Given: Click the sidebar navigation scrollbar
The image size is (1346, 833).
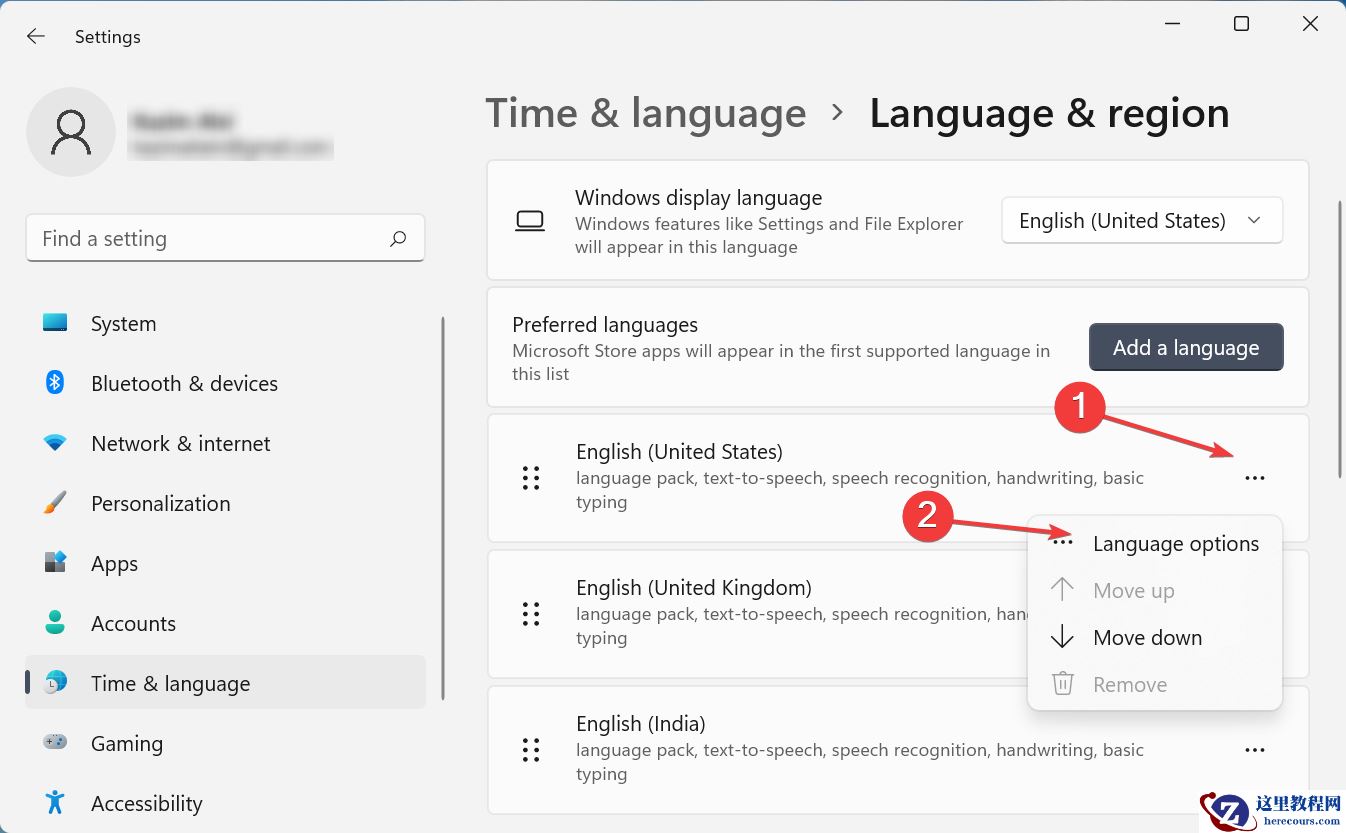Looking at the screenshot, I should (x=443, y=508).
